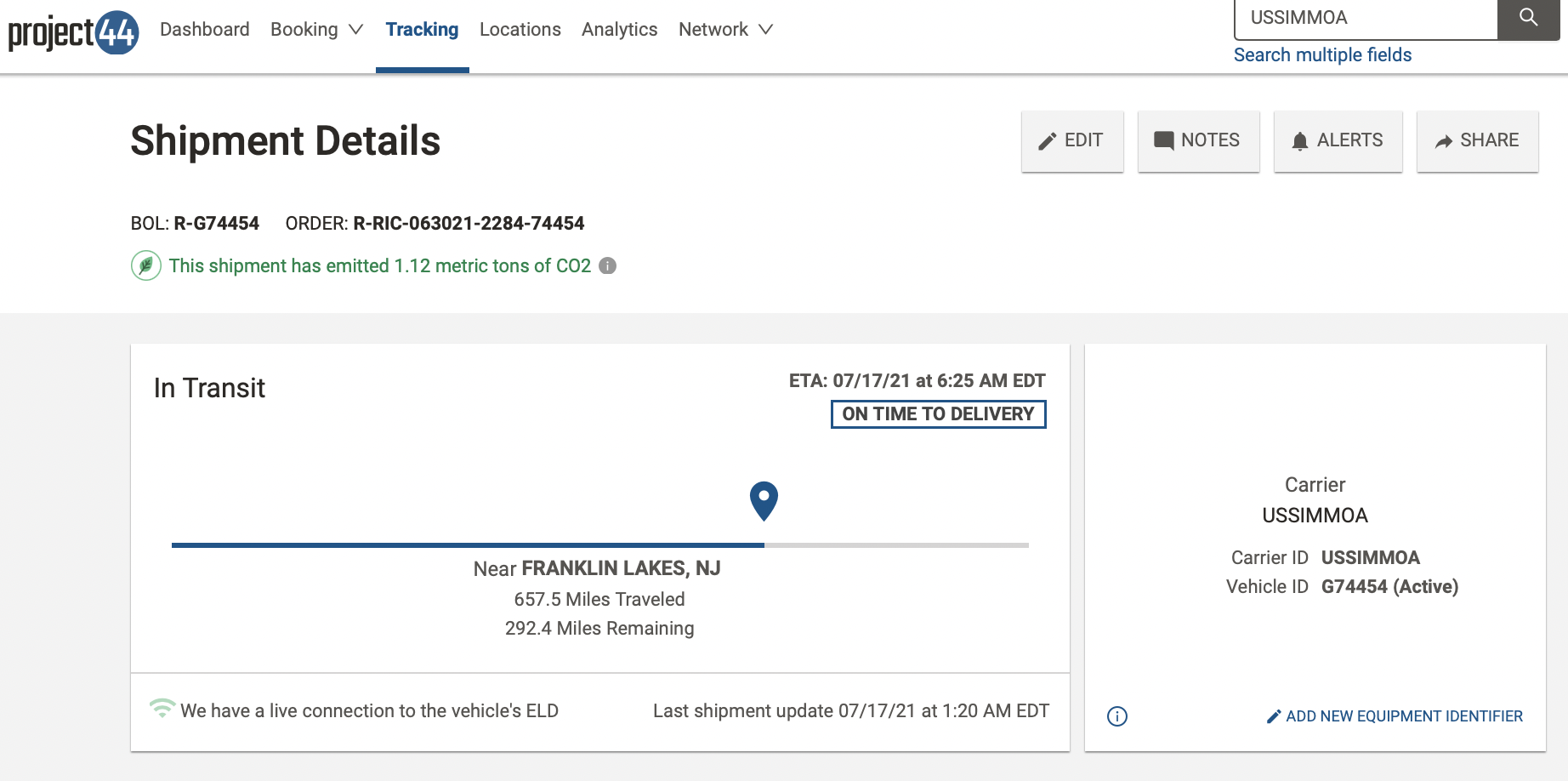The height and width of the screenshot is (781, 1568).
Task: Click the Carrier ID USSIMMOA value
Action: coord(1371,558)
